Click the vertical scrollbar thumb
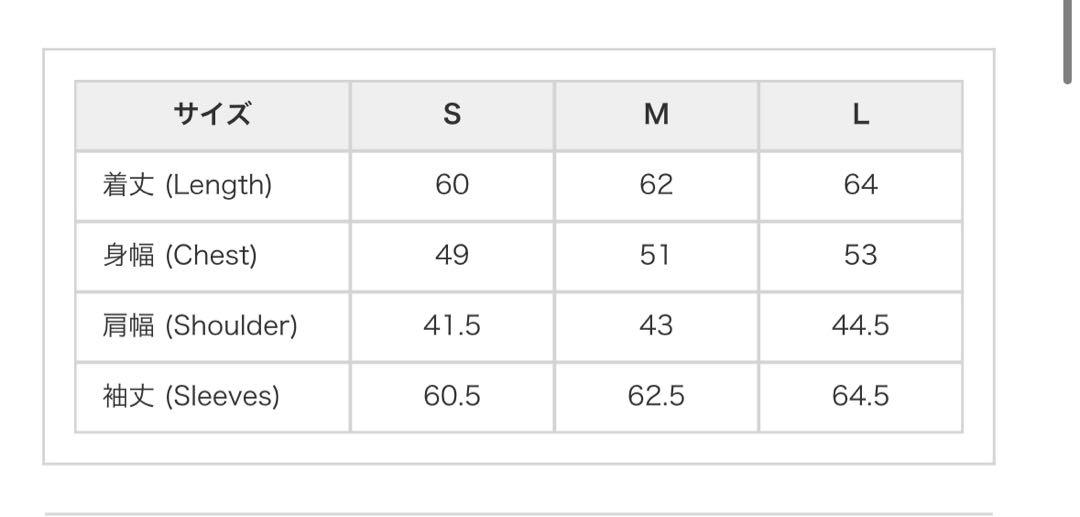 coord(1068,41)
